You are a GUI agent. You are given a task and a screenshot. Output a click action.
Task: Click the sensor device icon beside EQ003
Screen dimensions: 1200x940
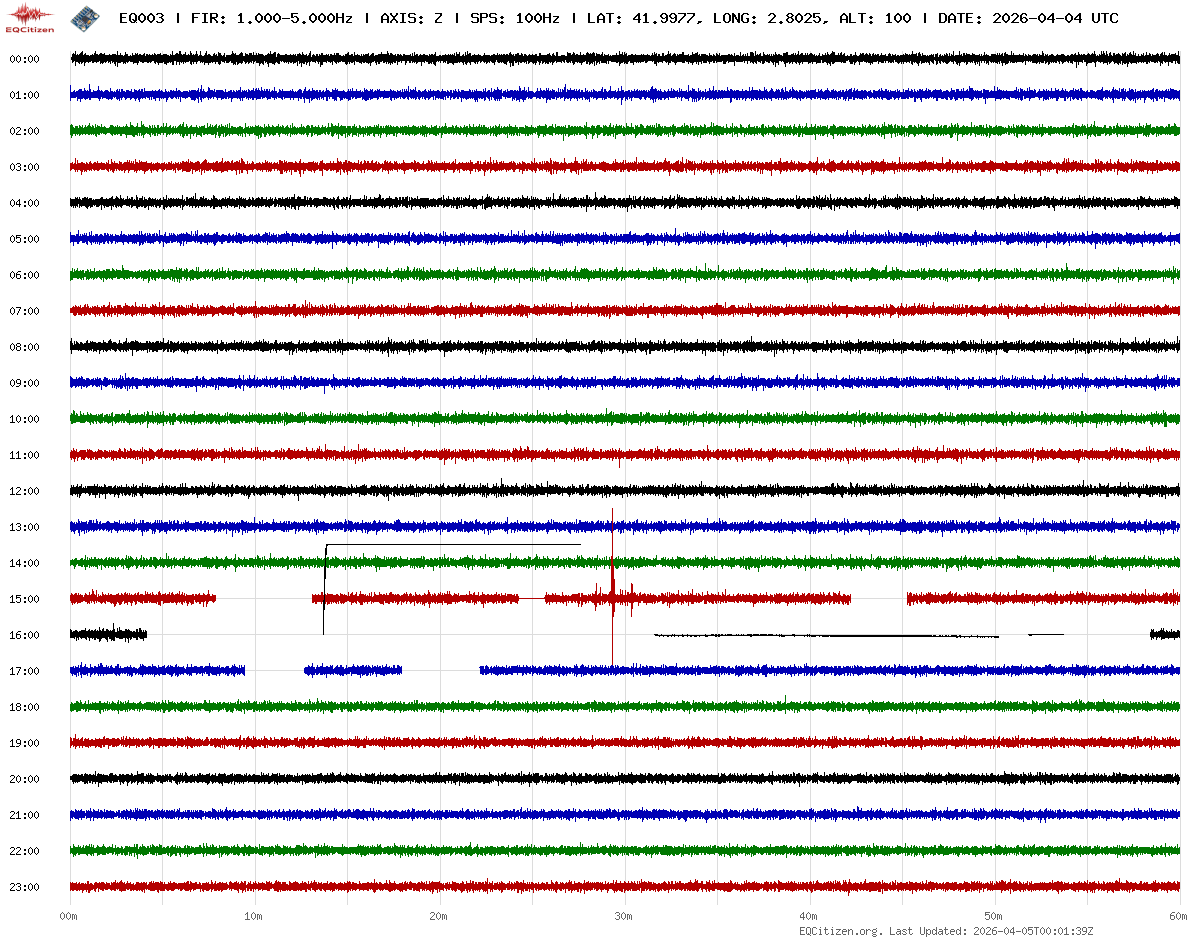[85, 17]
